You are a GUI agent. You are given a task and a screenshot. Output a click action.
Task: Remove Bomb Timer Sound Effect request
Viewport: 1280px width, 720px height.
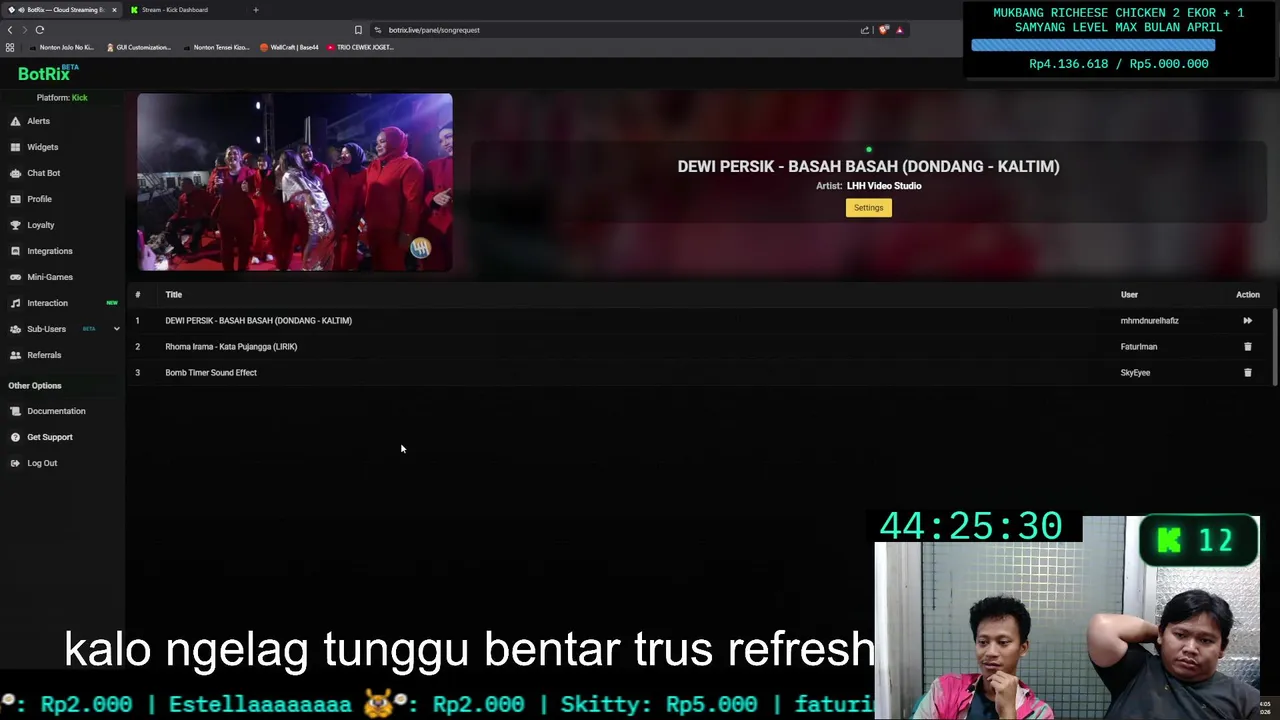pyautogui.click(x=1247, y=373)
